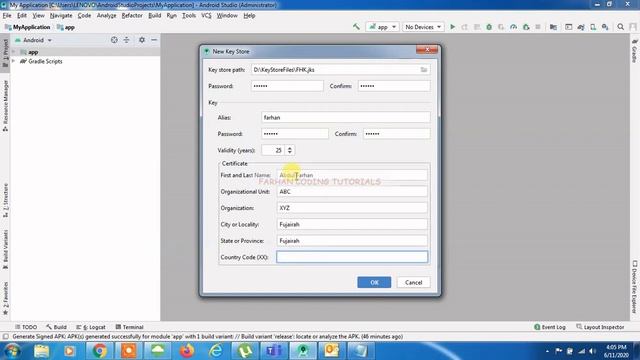Image resolution: width=640 pixels, height=360 pixels.
Task: Click the Make Project hammer icon
Action: pos(356,27)
